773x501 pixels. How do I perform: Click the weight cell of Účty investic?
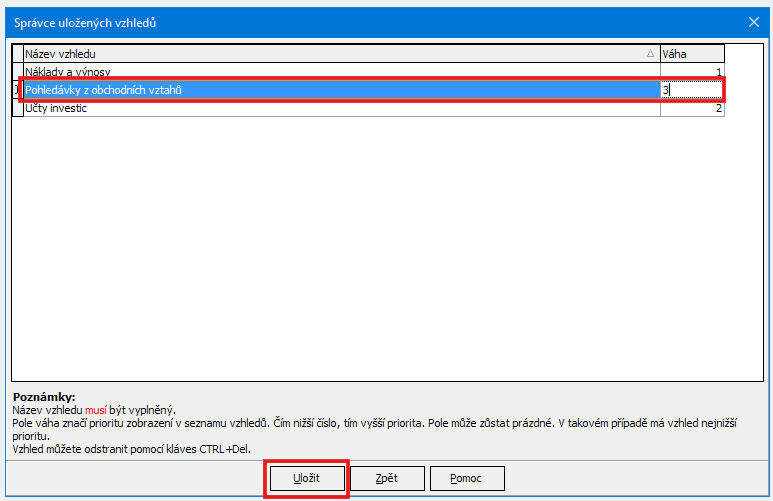(x=691, y=108)
